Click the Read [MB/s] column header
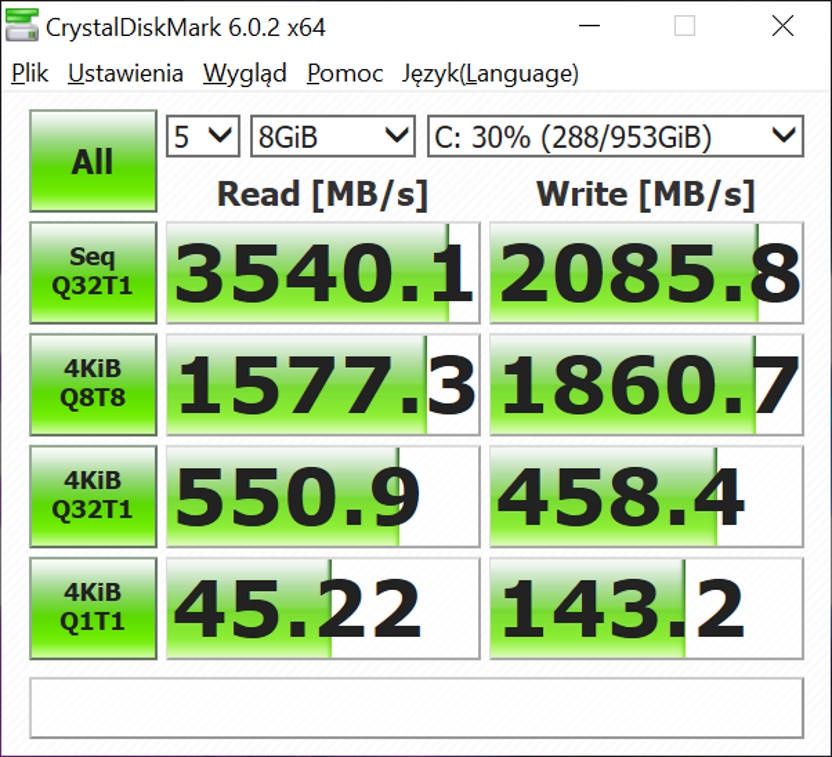Image resolution: width=832 pixels, height=757 pixels. coord(322,195)
